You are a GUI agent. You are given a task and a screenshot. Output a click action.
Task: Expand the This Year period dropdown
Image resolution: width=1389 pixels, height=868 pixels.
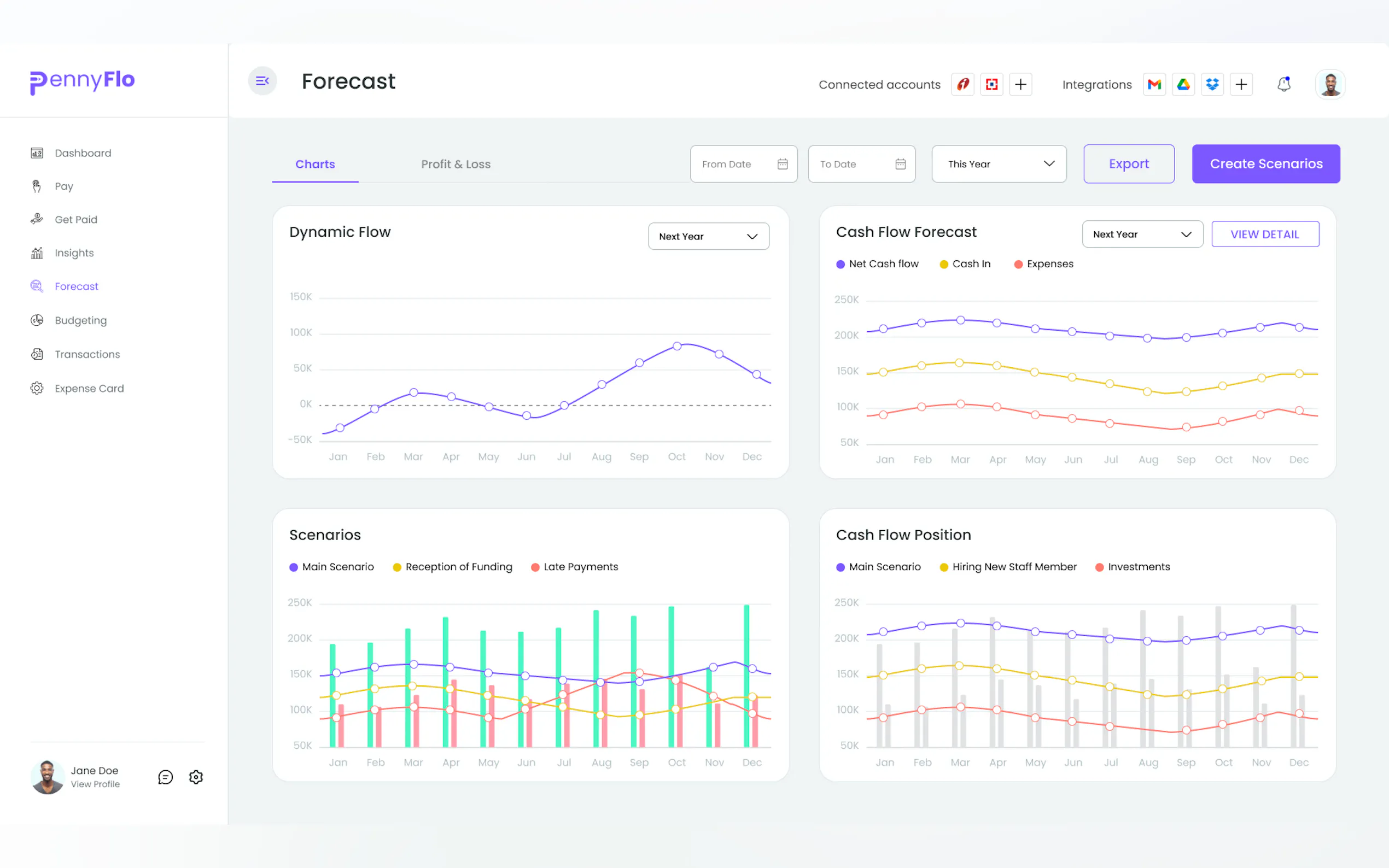click(x=999, y=164)
